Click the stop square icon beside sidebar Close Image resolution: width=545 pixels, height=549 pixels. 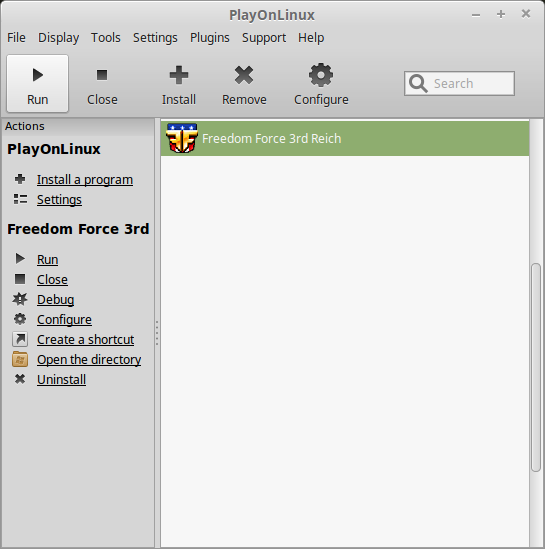click(20, 279)
